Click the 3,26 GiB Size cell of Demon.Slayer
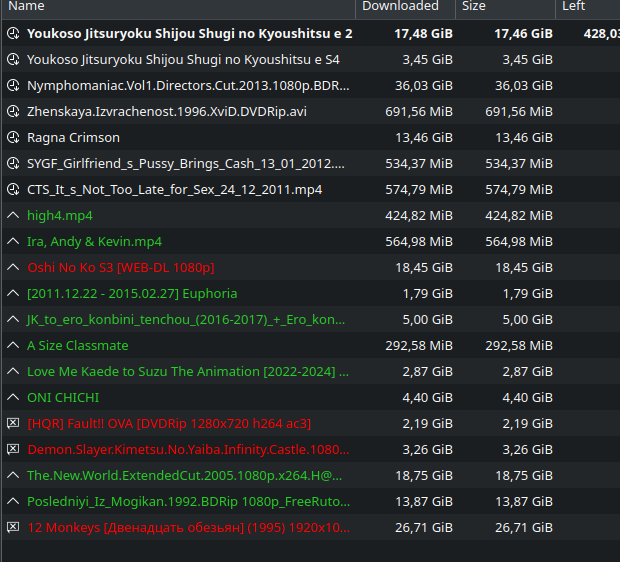Screen dimensions: 620x562 pos(527,450)
